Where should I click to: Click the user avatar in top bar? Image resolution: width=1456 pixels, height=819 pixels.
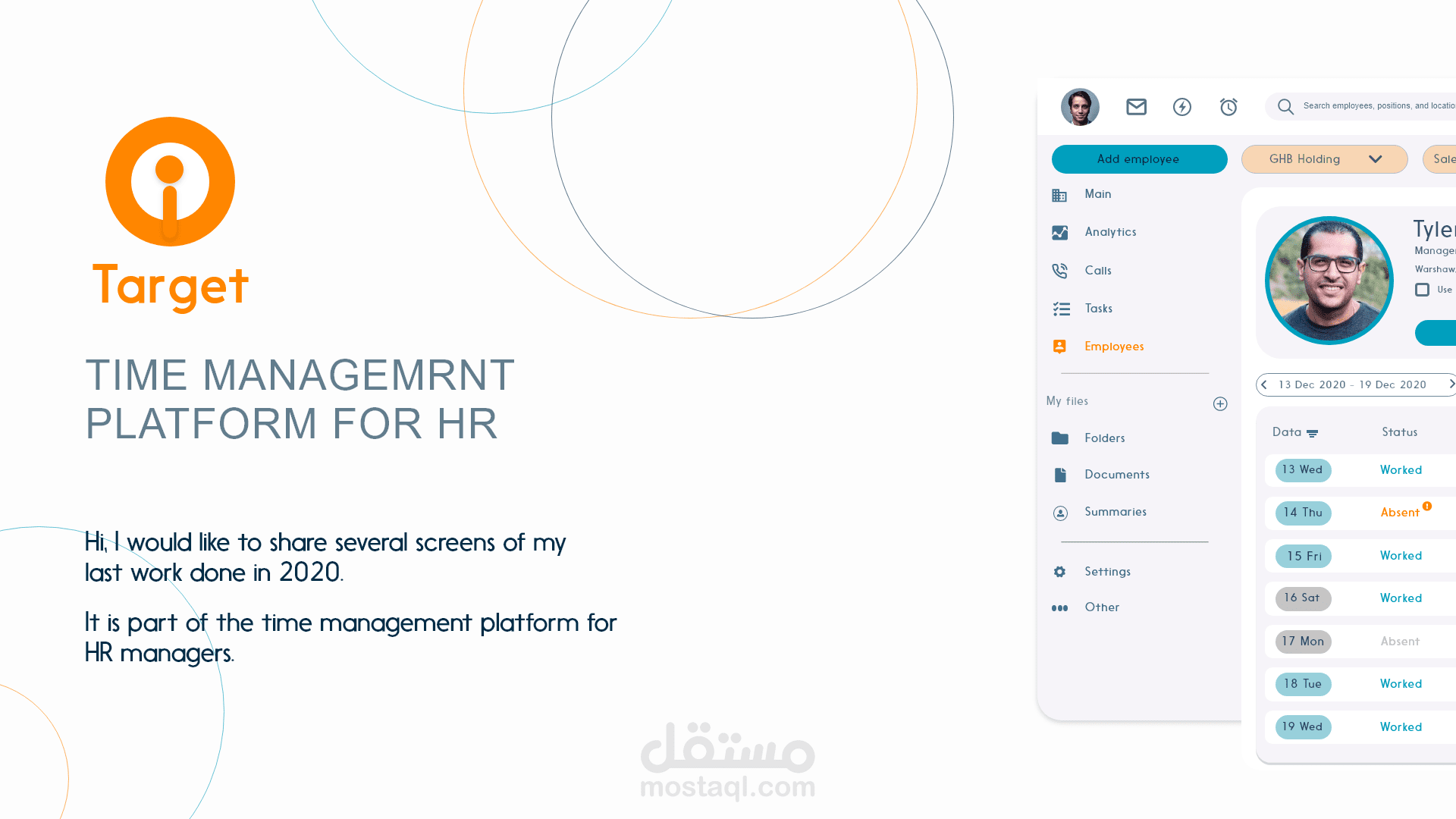click(1080, 107)
